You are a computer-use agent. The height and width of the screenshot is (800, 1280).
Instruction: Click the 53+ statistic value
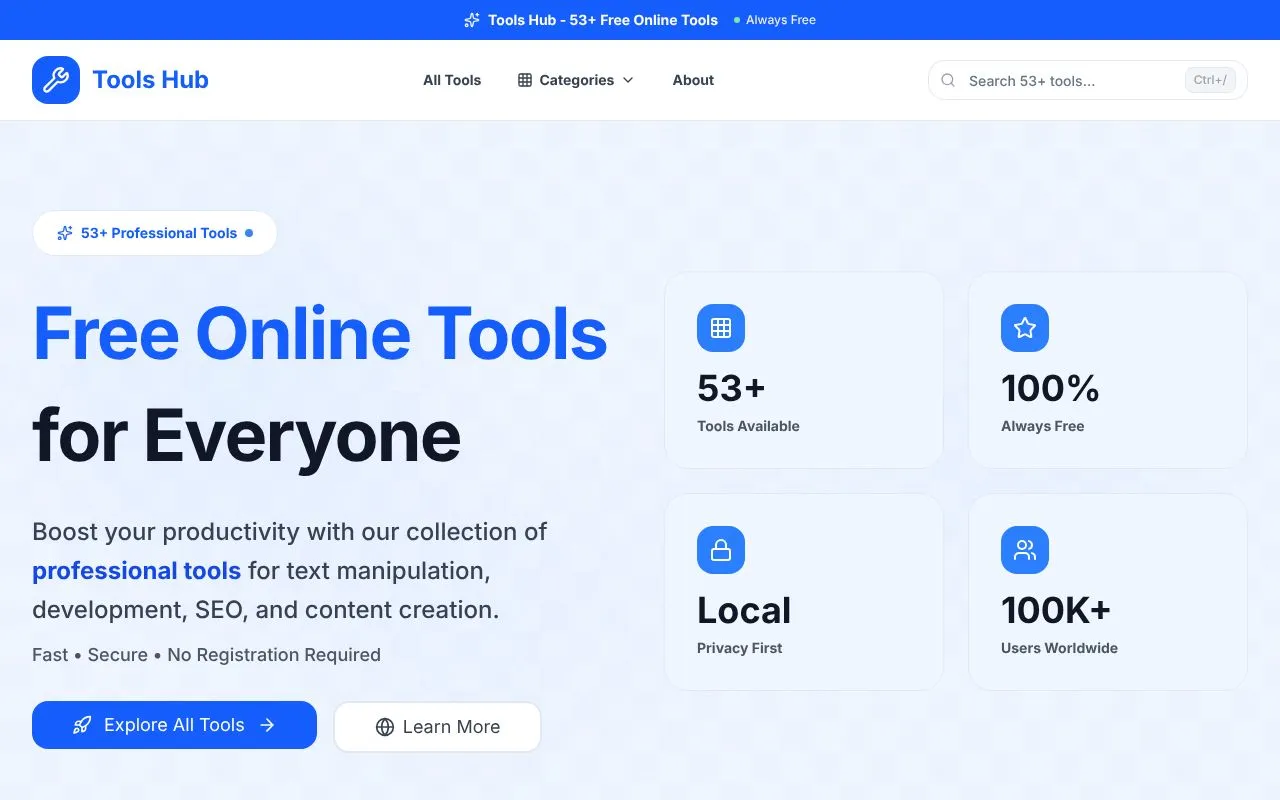731,388
